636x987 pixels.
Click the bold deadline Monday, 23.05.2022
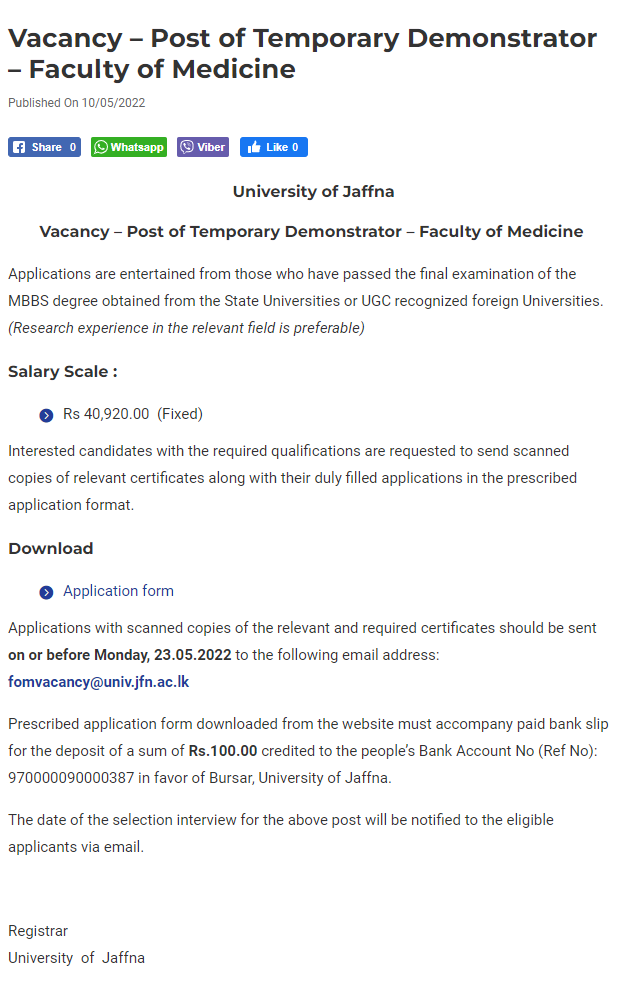click(162, 655)
